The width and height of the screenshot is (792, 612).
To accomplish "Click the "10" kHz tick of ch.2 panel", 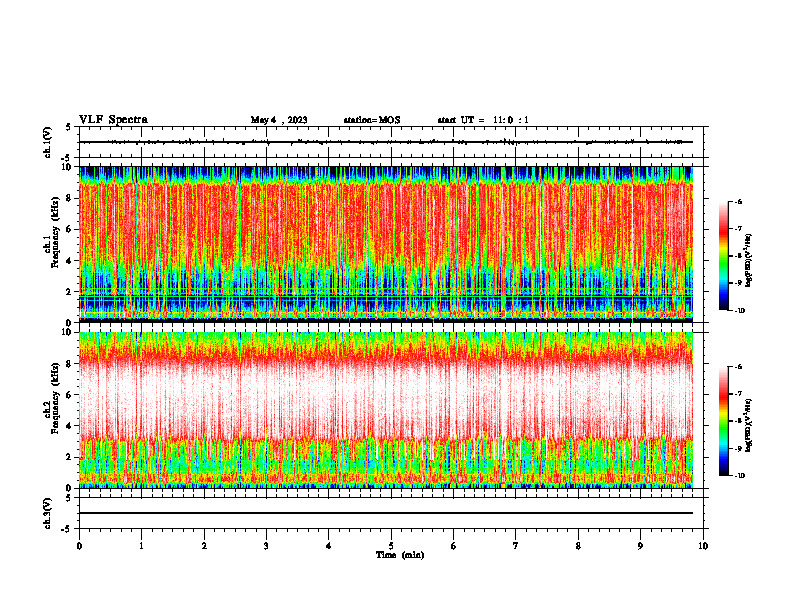I will (68, 332).
